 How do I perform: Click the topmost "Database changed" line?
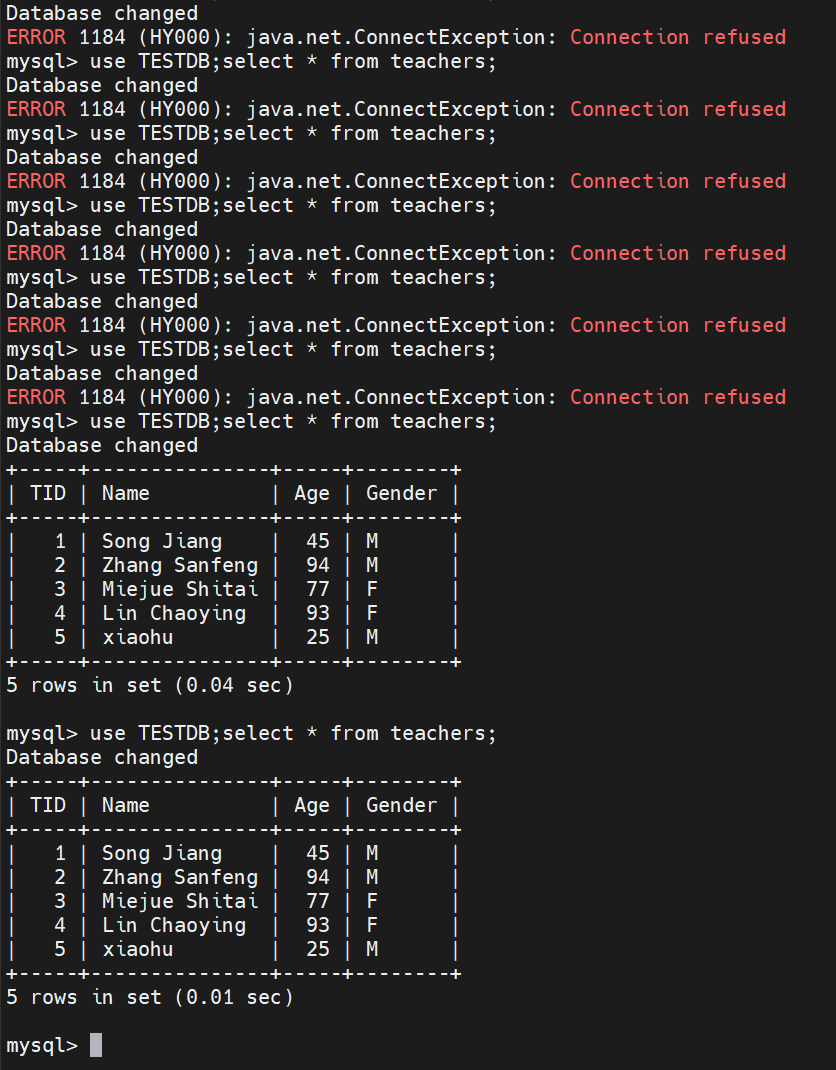click(102, 14)
